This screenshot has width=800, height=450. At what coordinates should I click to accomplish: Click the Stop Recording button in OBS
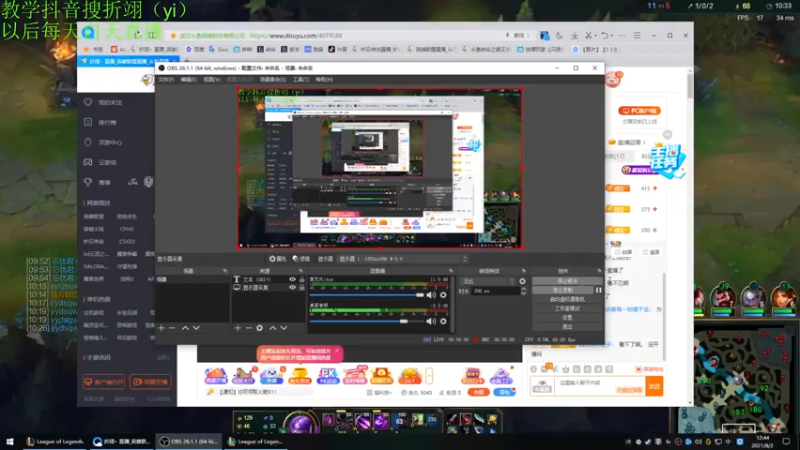pos(563,290)
